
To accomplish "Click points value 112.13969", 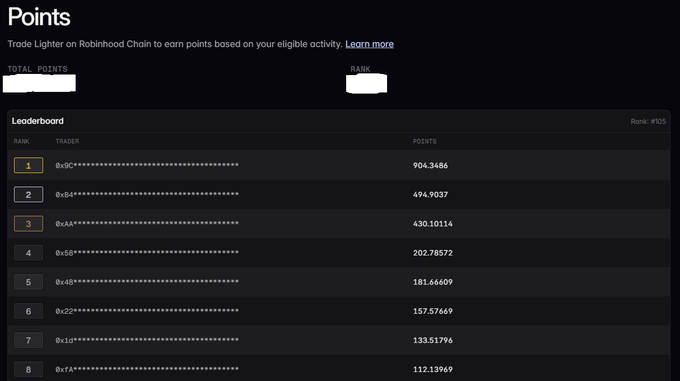I will pos(432,369).
